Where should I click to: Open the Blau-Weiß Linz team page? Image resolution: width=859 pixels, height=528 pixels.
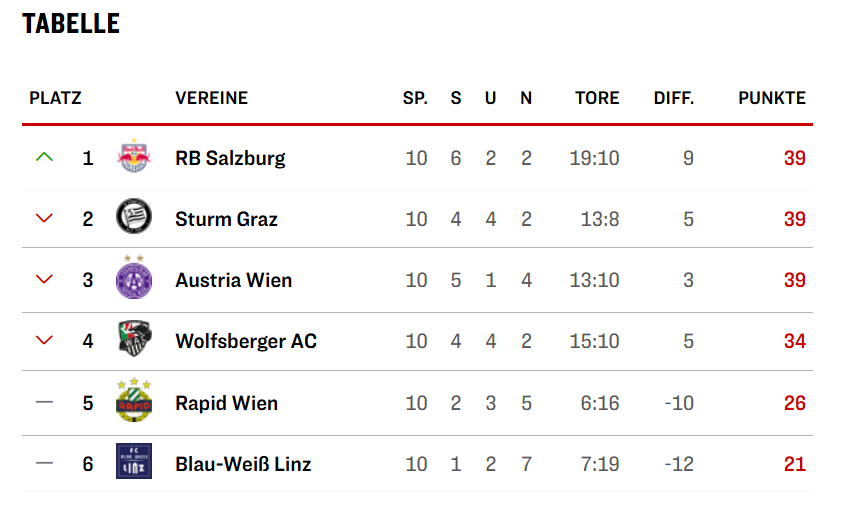[243, 464]
